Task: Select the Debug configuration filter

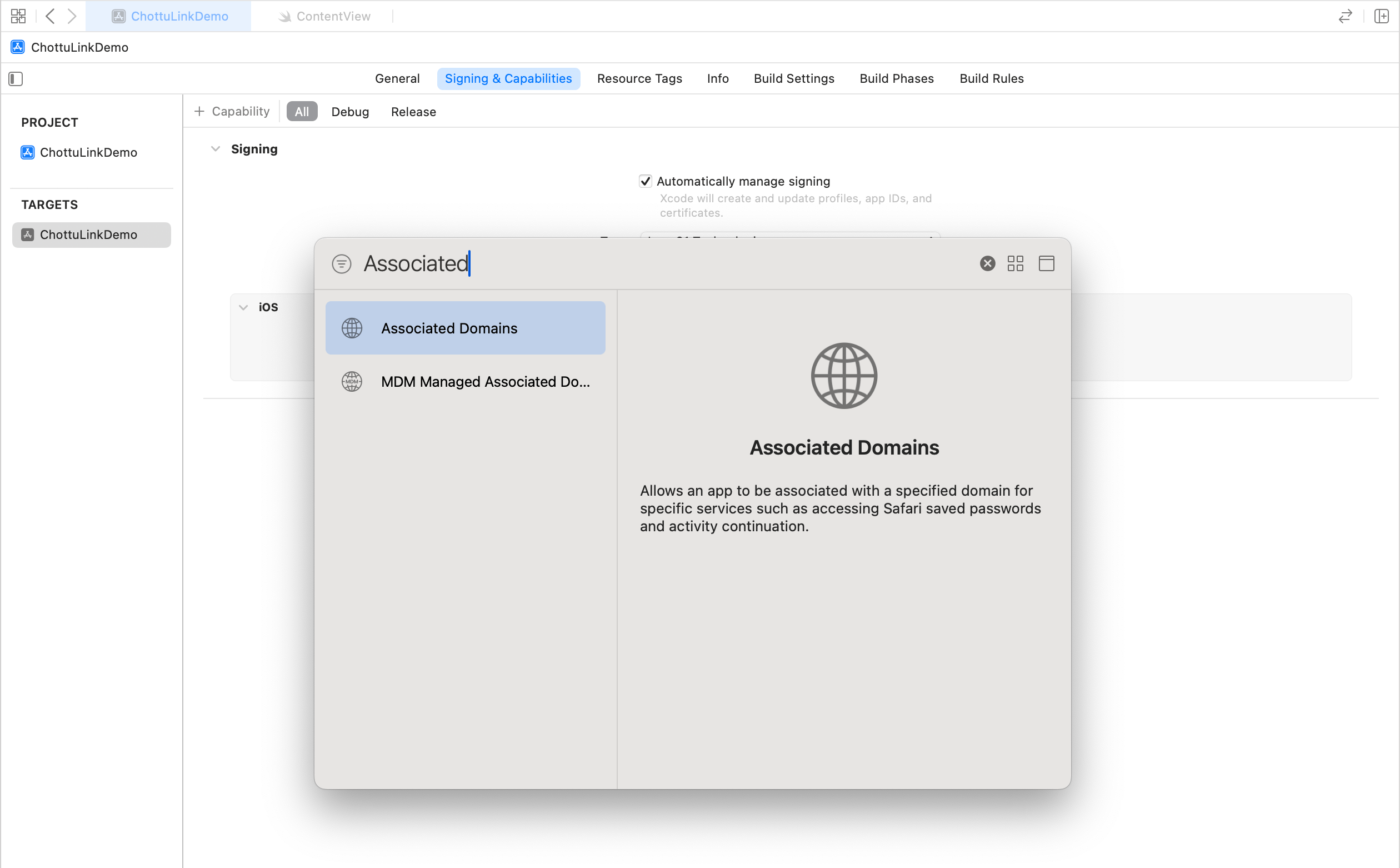Action: click(350, 112)
